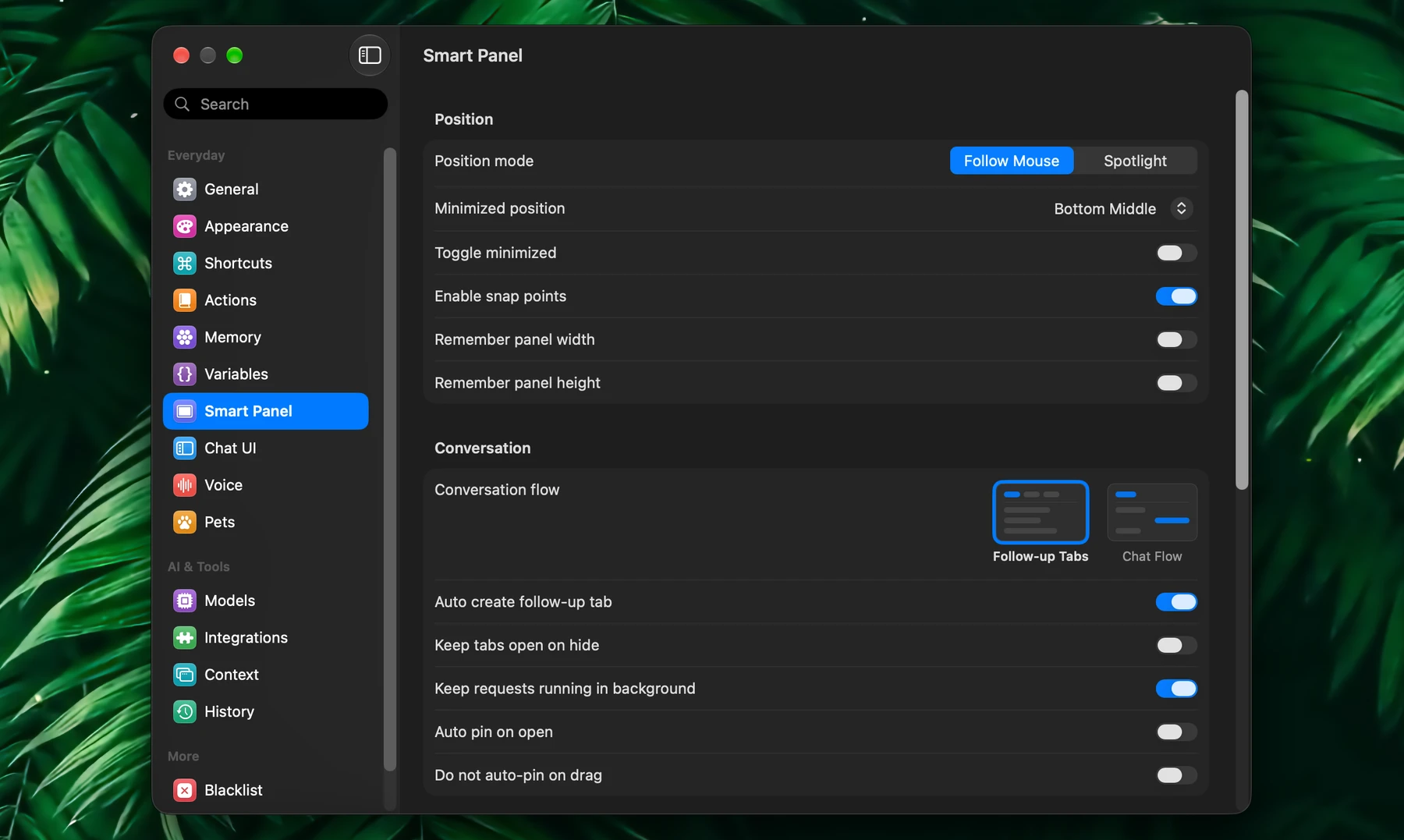Click the Bottom Middle value text
Screen dimensions: 1404x840
(x=1104, y=208)
